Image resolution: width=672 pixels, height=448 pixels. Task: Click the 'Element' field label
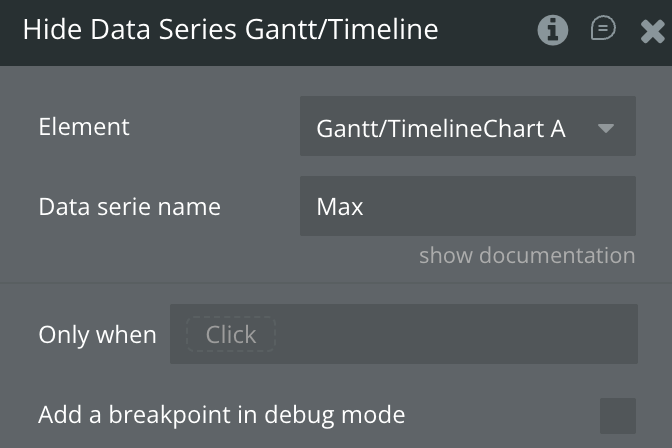(84, 127)
